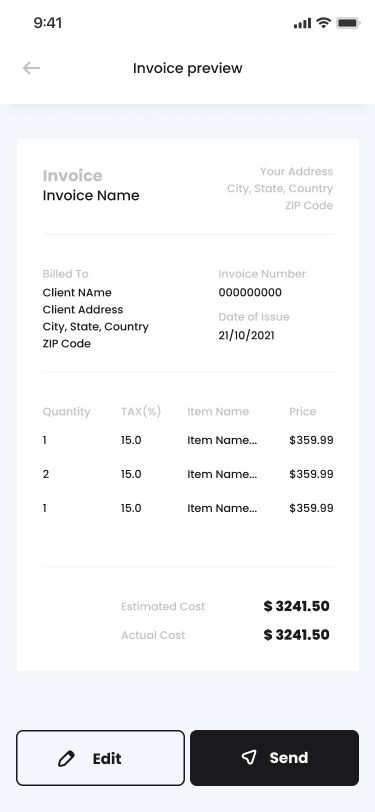Click the Actual Cost amount

coord(296,635)
